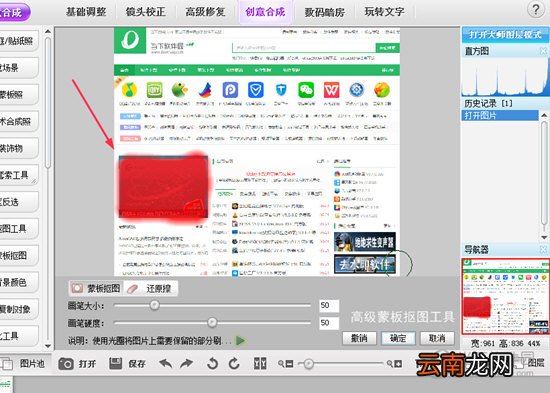Rotate image counterclockwise icon
This screenshot has height=393, width=550.
212,364
